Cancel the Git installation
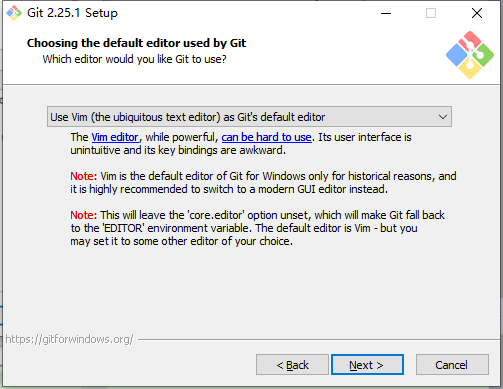The image size is (503, 389). [452, 365]
